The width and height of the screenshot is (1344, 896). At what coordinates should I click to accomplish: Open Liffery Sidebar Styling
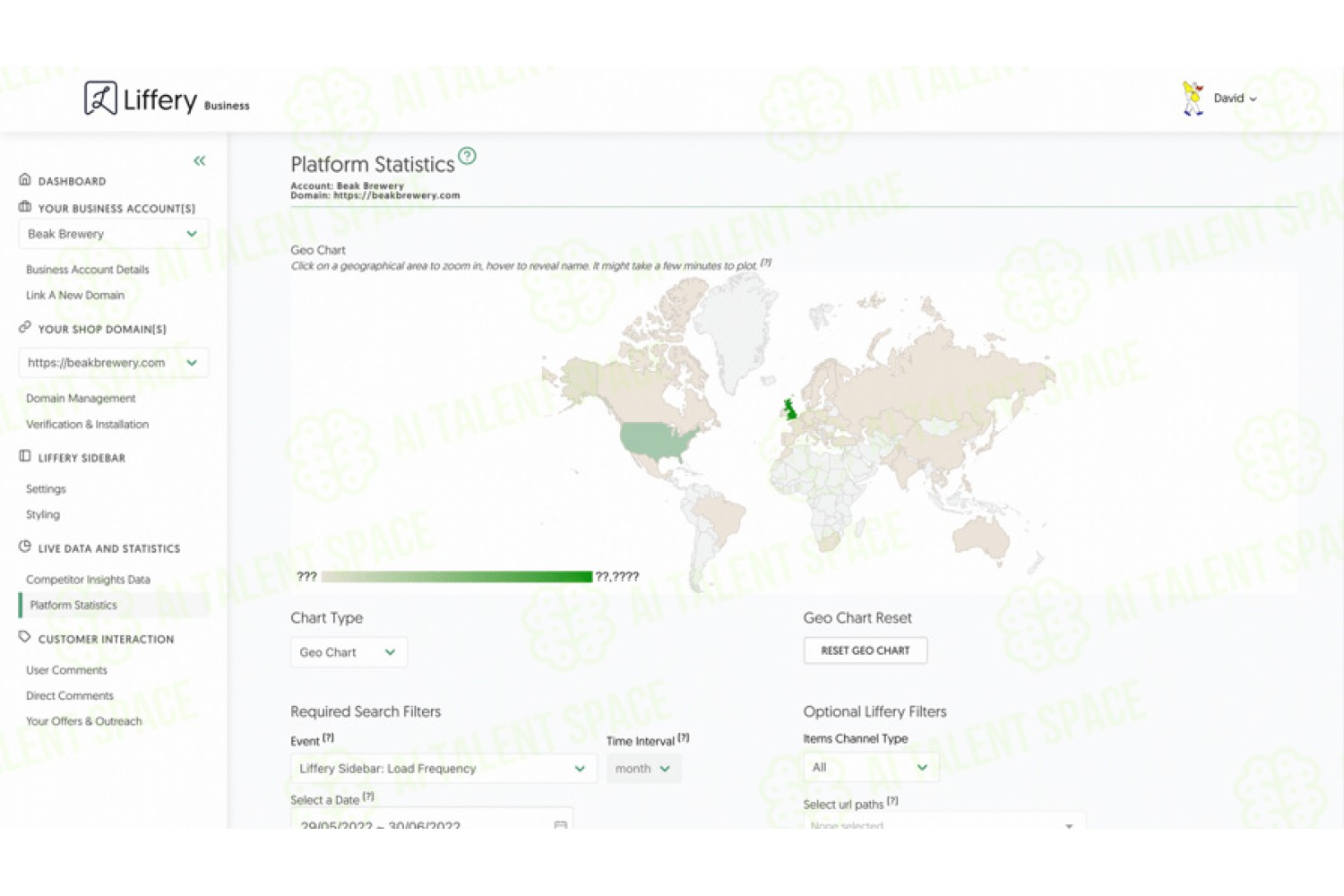pos(43,514)
